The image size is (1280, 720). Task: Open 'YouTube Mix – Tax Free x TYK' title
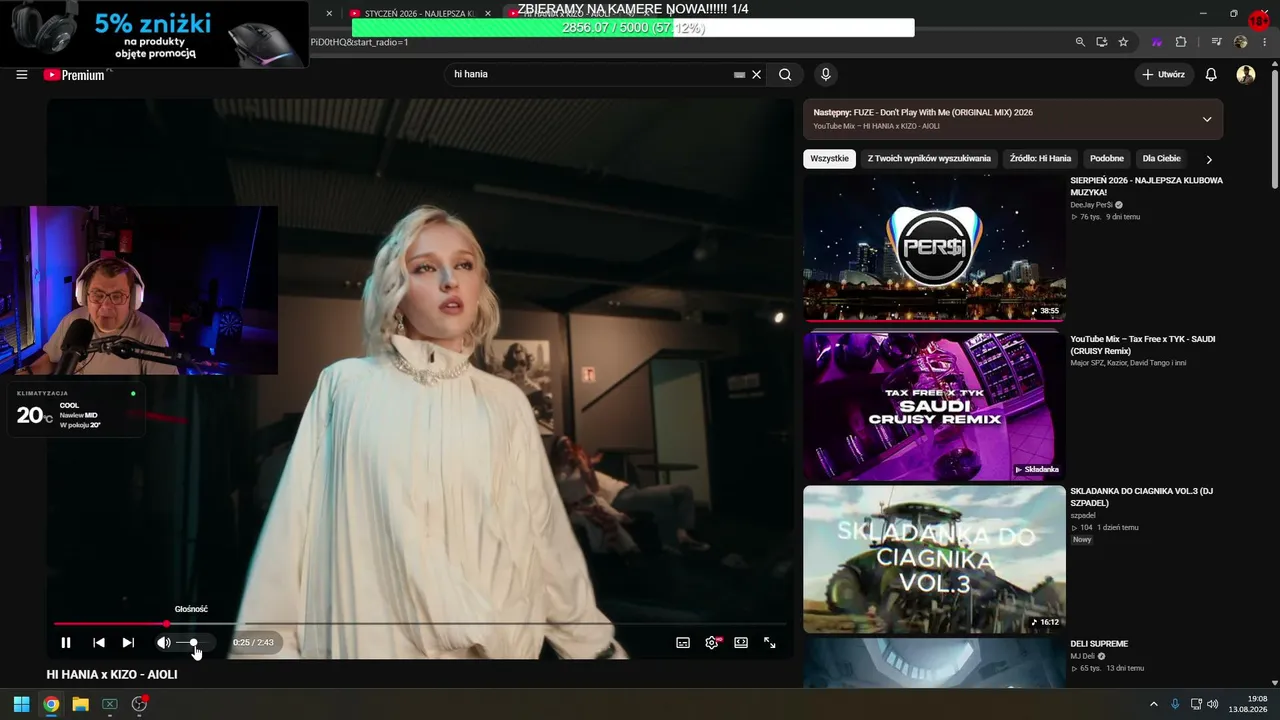coord(1143,345)
